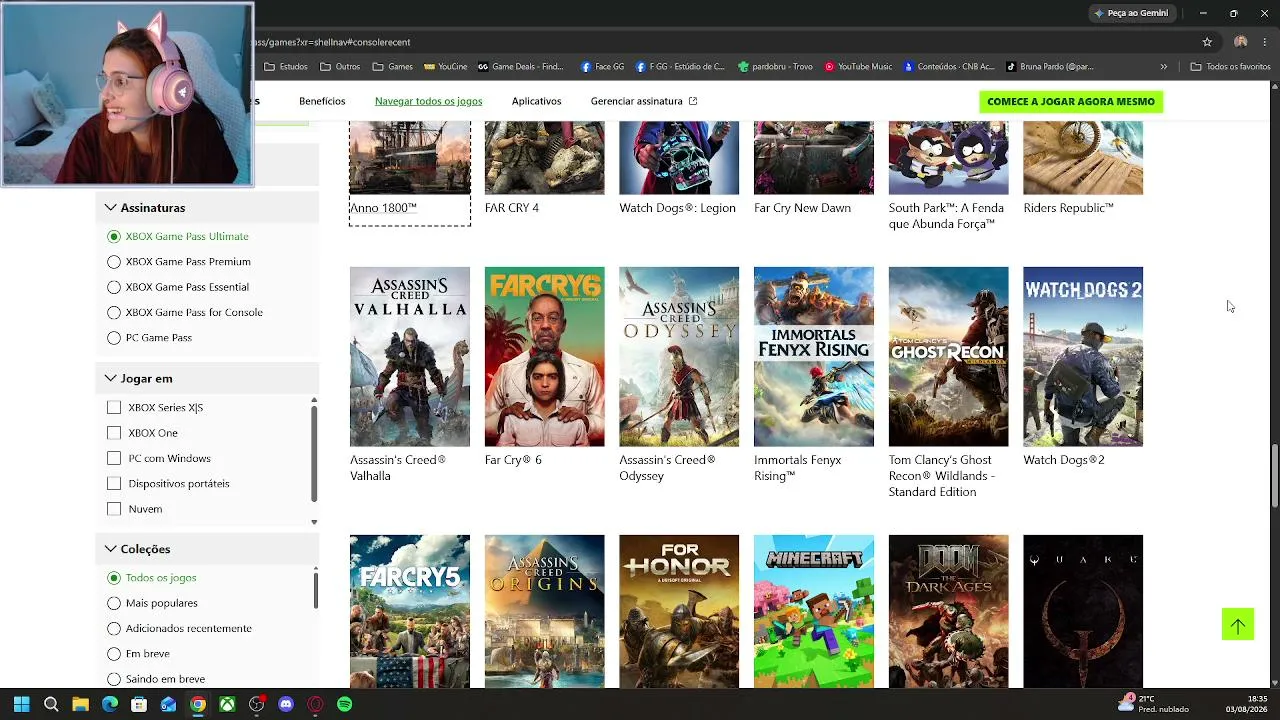Click the page vertical scrollbar thumb

coord(1274,476)
